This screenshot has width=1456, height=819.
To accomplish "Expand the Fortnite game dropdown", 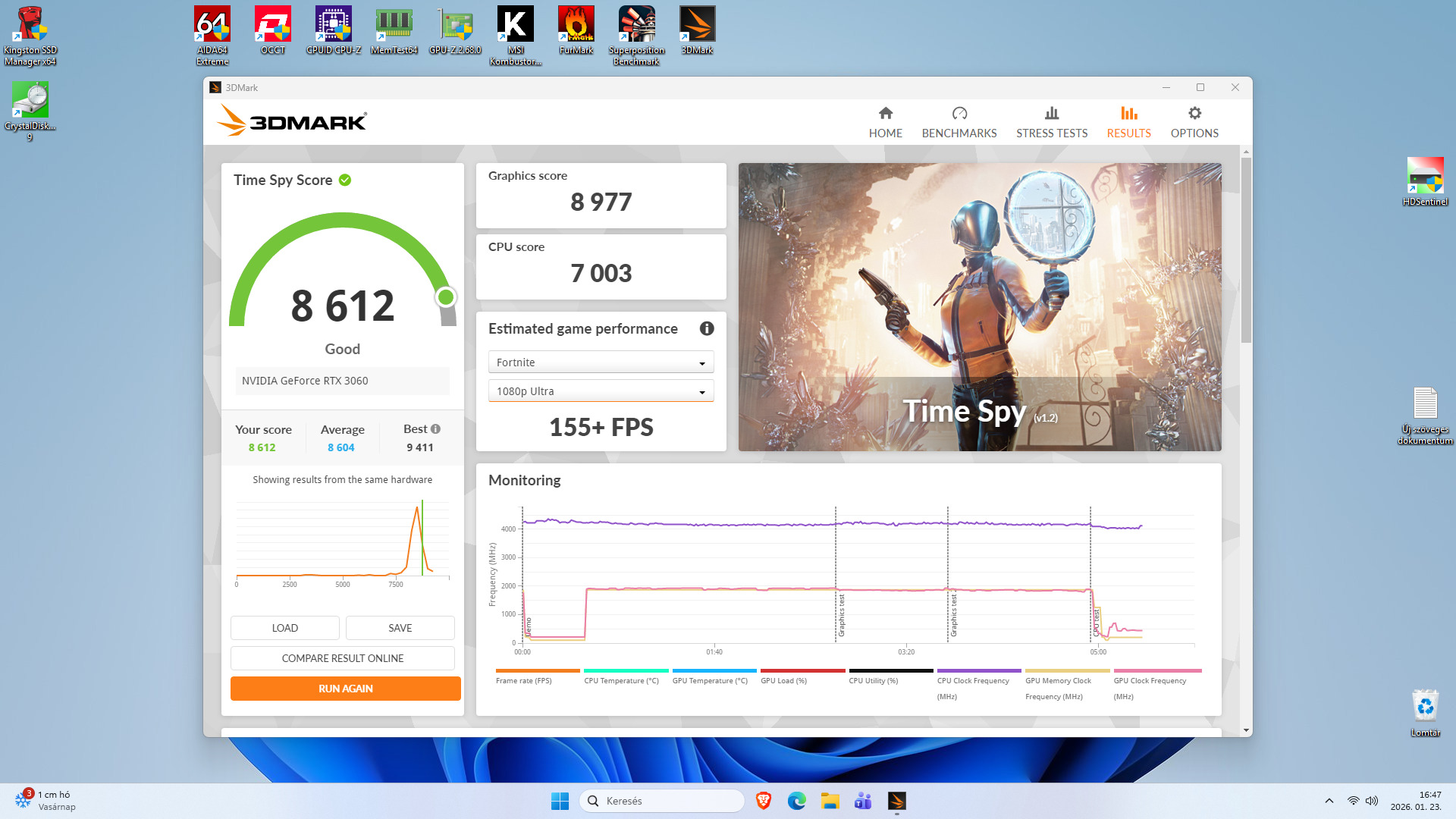I will coord(601,362).
